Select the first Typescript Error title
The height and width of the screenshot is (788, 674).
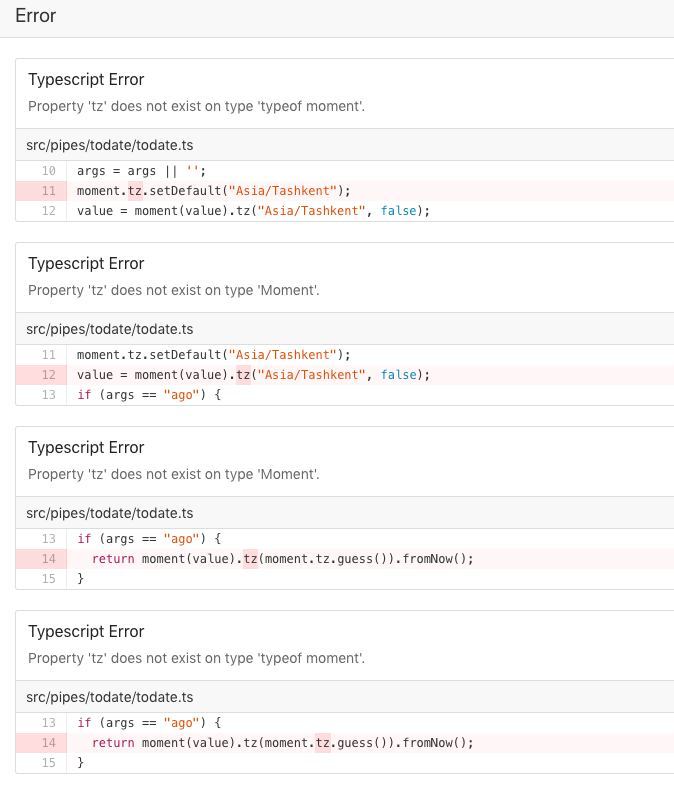pos(86,79)
